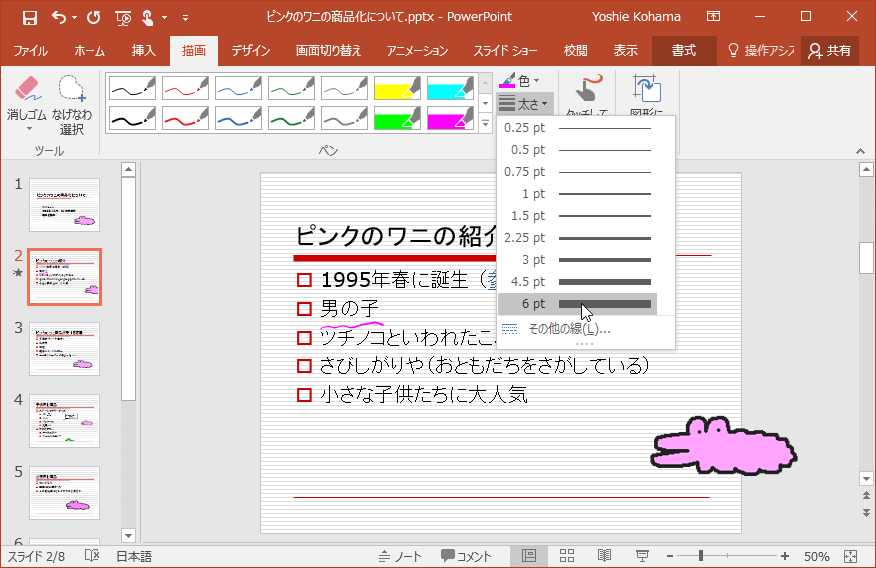Choose the thick red pen
Viewport: 876px width, 568px height.
click(185, 118)
